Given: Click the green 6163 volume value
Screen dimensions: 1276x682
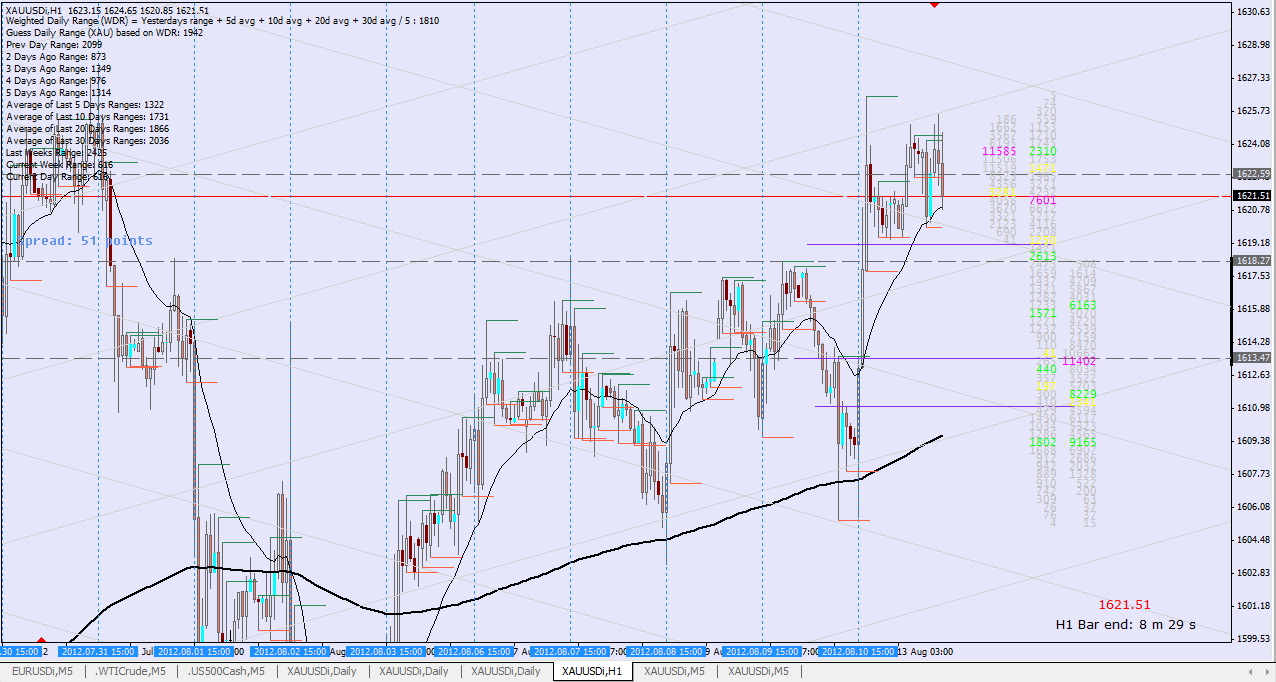Looking at the screenshot, I should coord(1083,305).
